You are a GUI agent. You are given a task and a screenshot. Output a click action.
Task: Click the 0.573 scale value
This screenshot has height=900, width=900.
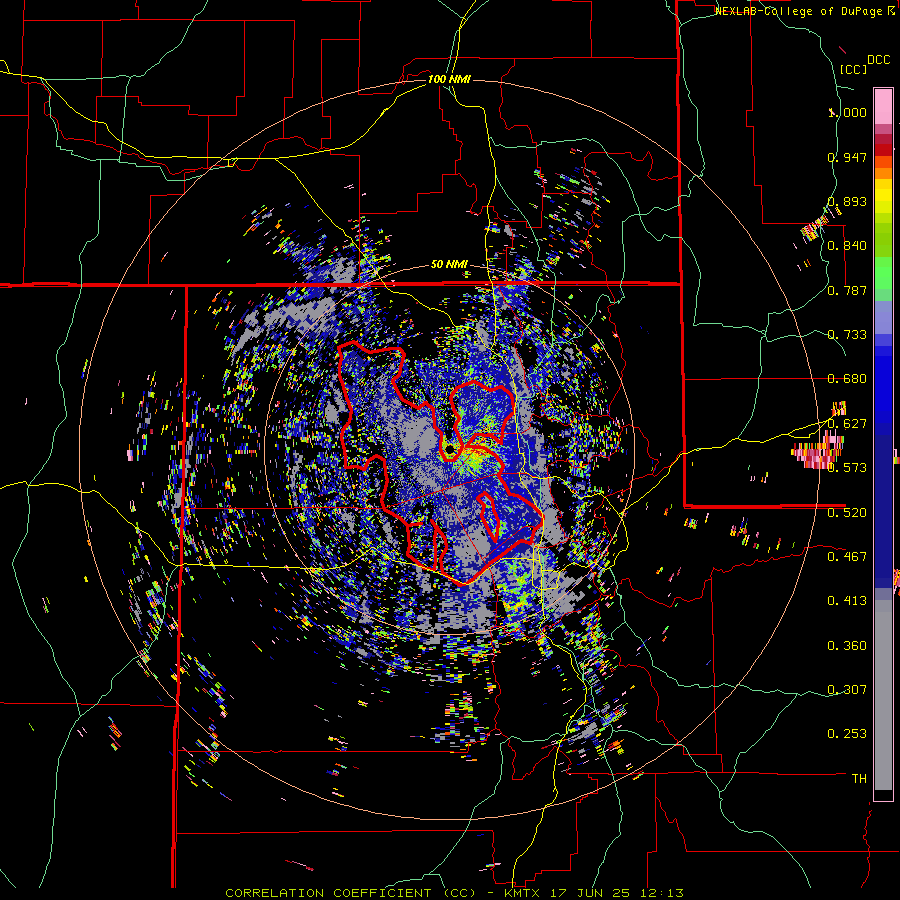847,468
